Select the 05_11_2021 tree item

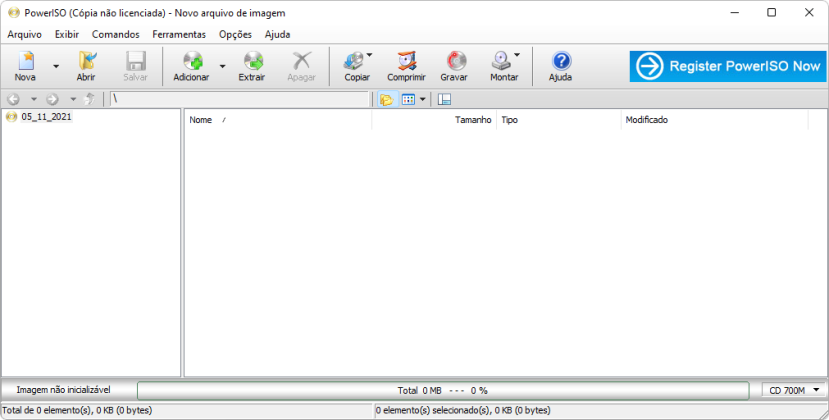[47, 116]
